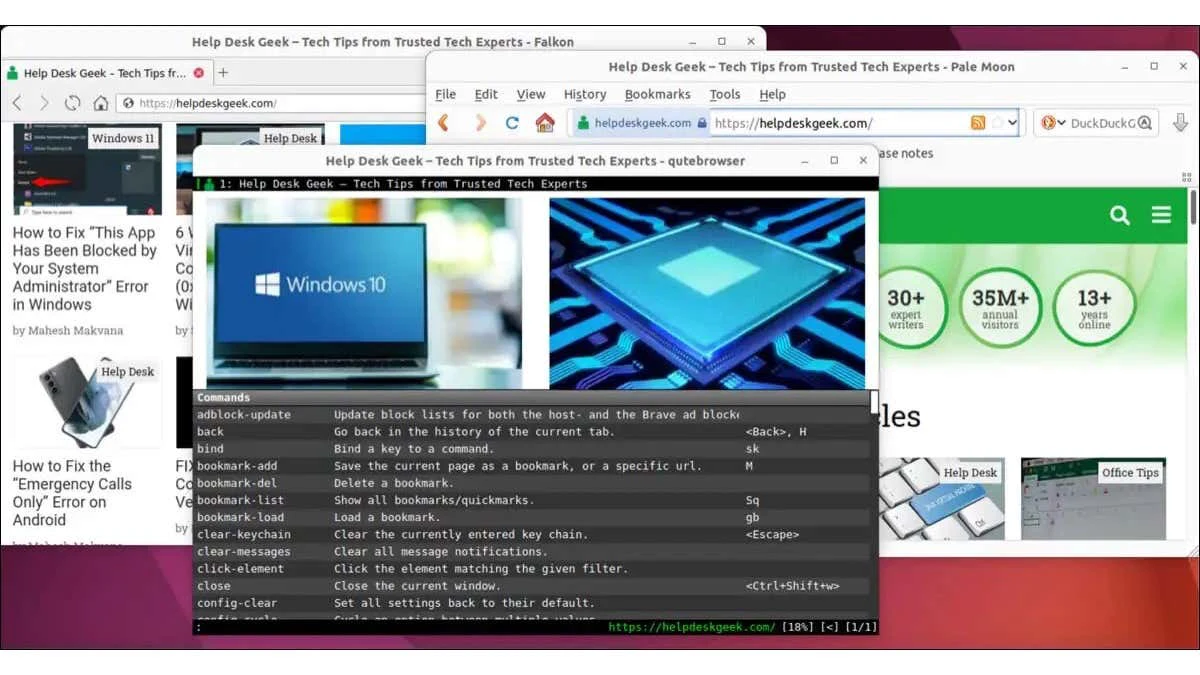The width and height of the screenshot is (1200, 675).
Task: Open the DuckDuckGo search engine dropdown
Action: [x=1052, y=123]
